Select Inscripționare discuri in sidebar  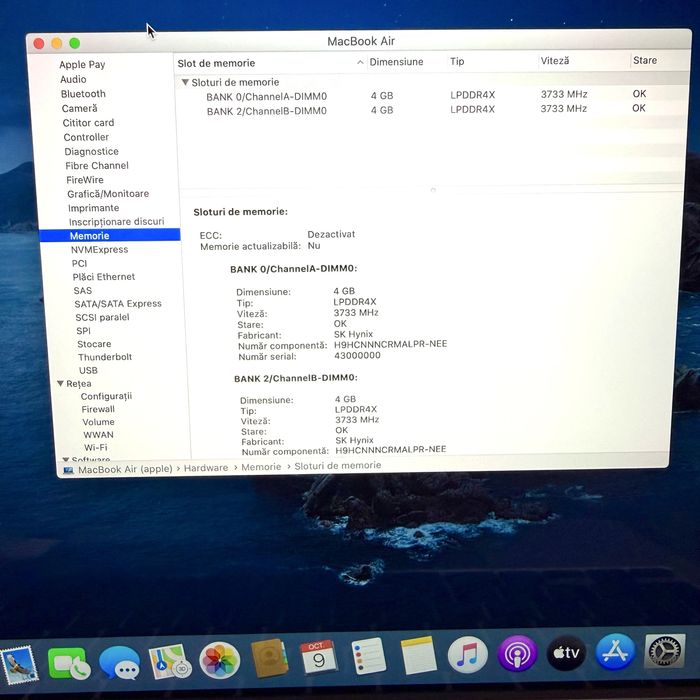117,222
